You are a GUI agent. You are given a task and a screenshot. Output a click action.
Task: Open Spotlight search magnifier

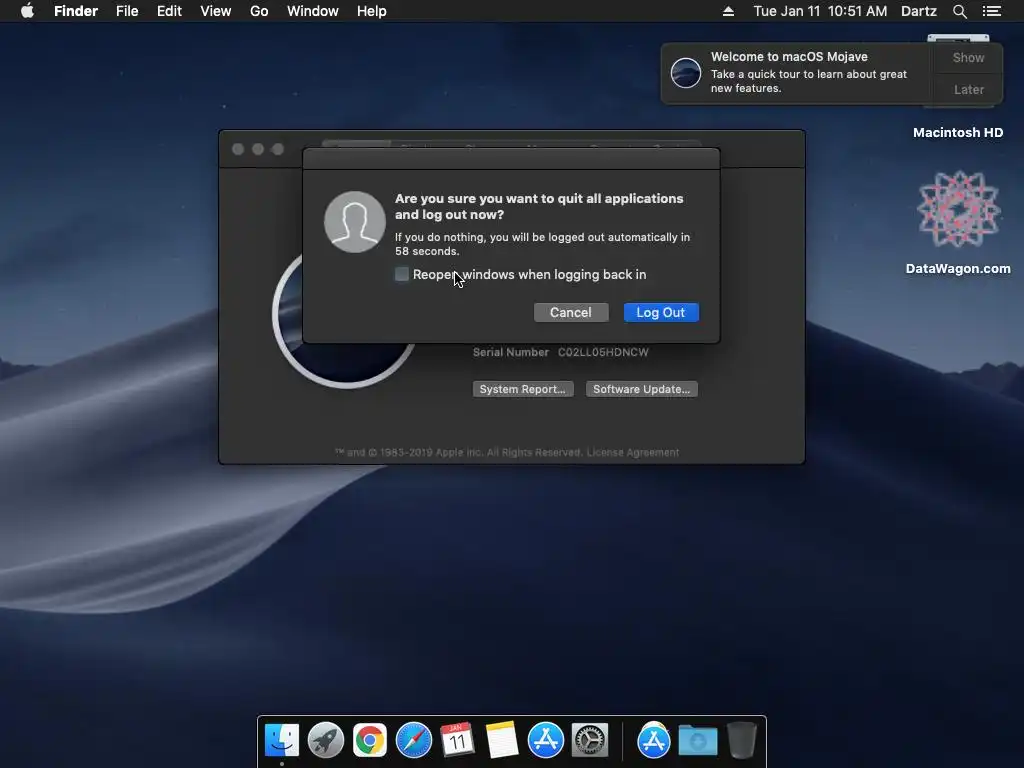(x=959, y=11)
